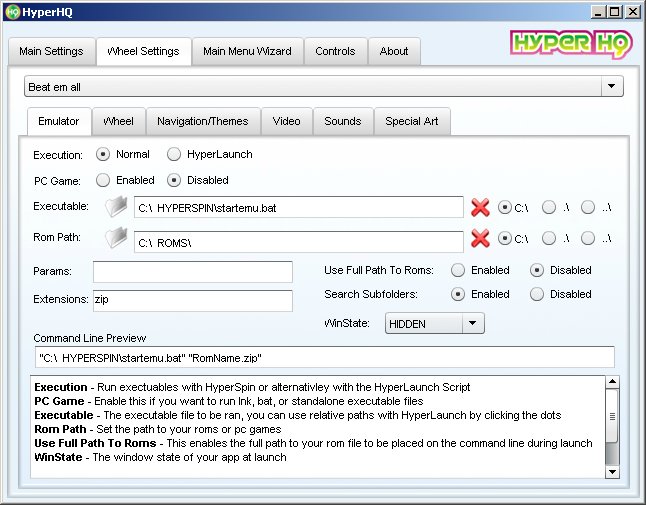Select .\ relative path for Rom Path
The image size is (646, 505).
(549, 238)
